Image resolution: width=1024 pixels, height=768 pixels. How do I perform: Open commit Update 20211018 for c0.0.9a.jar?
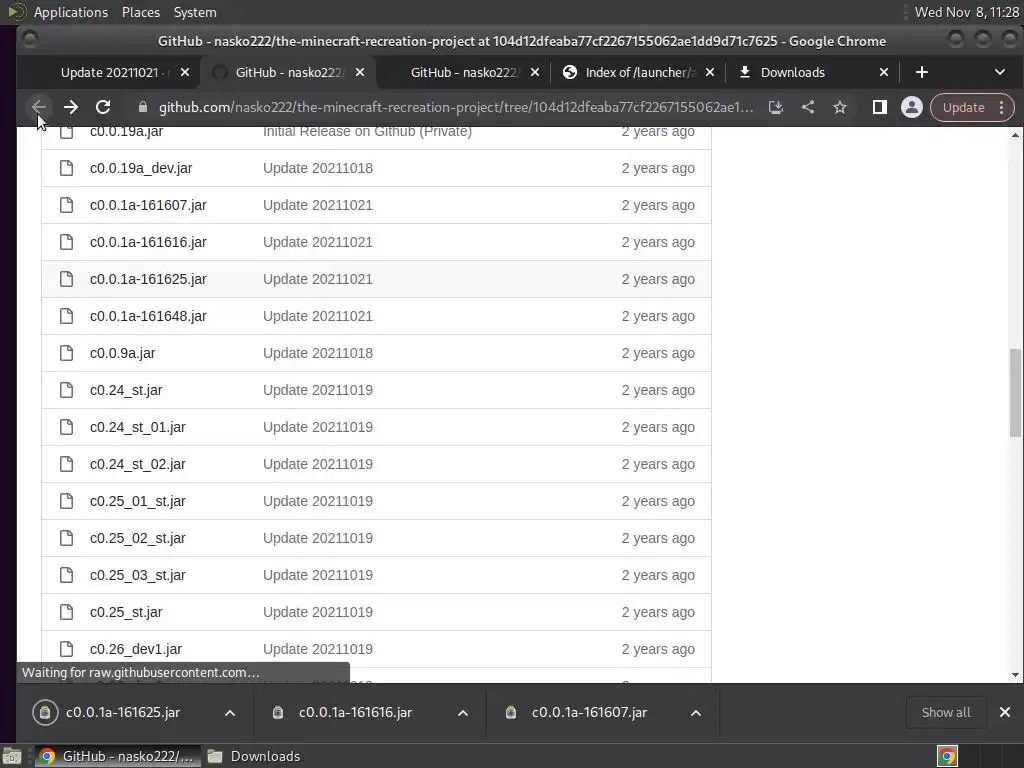click(318, 353)
